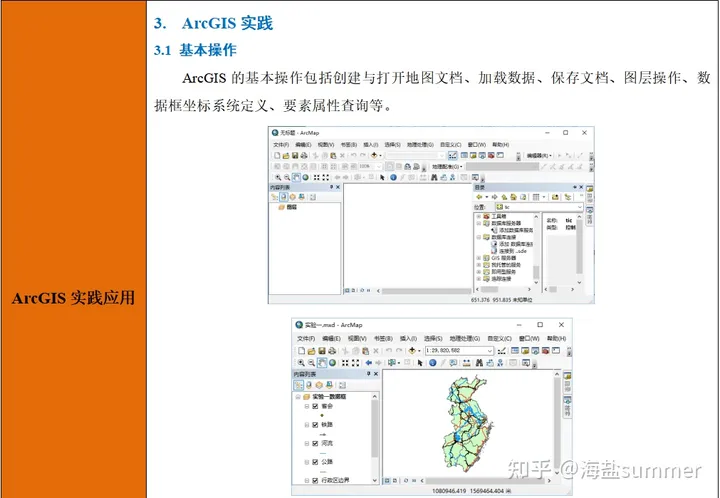Screen dimensions: 720x498
Task: Click Connect To Folder icon in Catalog panel
Action: tap(555, 197)
